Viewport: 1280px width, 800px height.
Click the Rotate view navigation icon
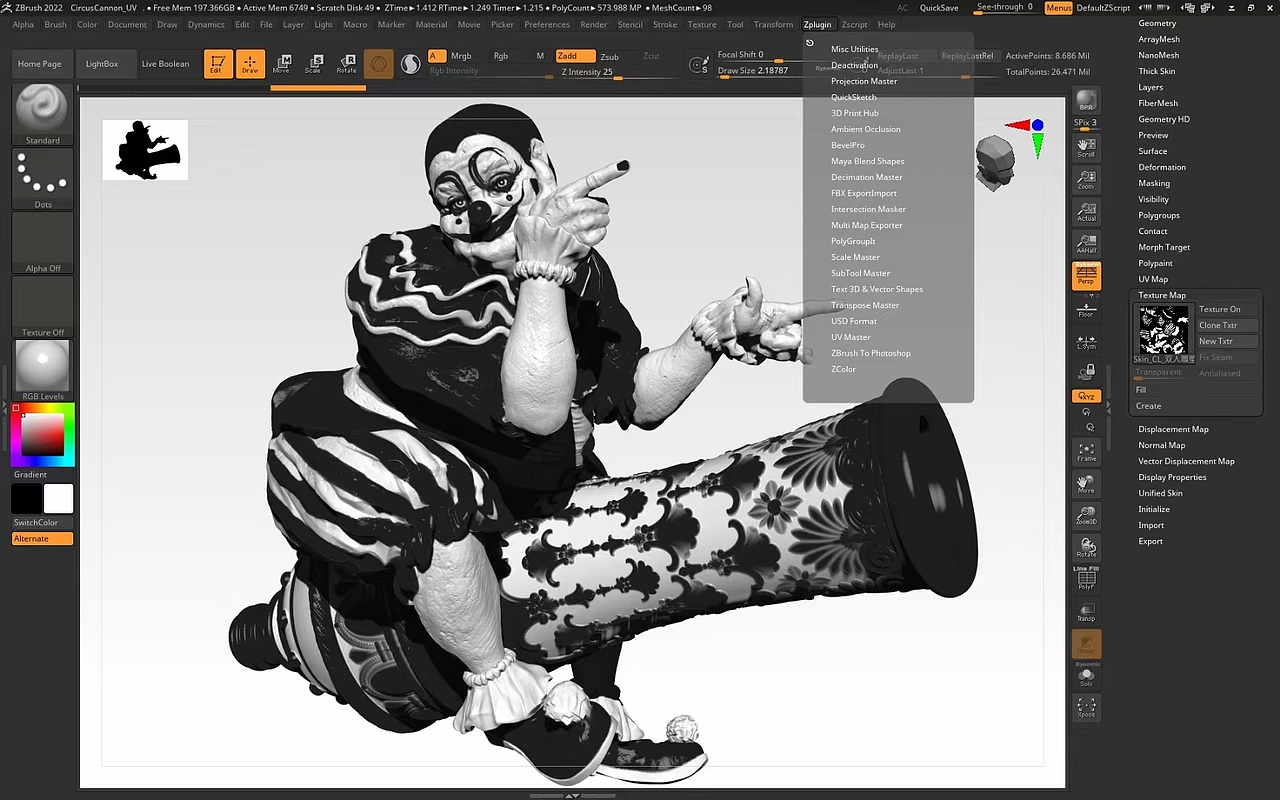click(1086, 548)
